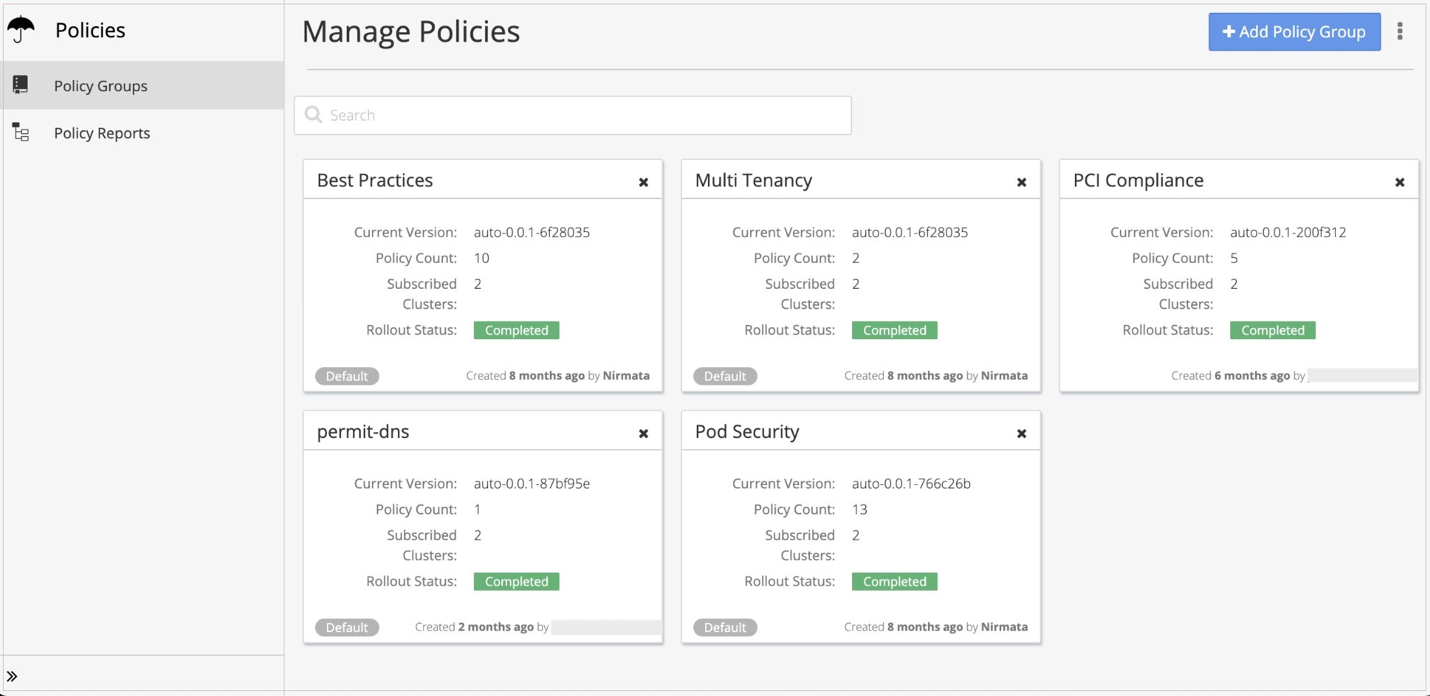Remove the Best Practices policy group
Image resolution: width=1430 pixels, height=696 pixels.
coord(643,182)
